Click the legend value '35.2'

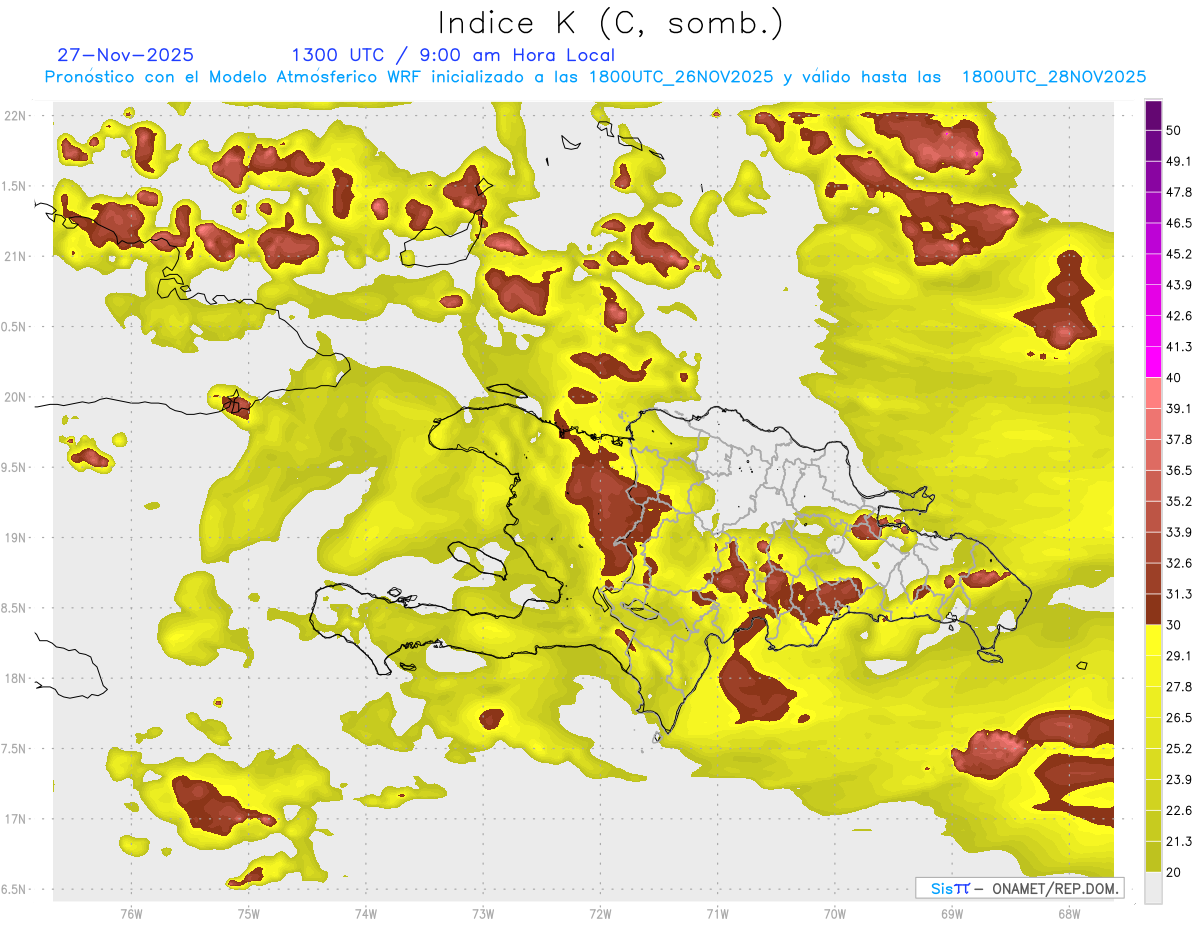(x=1178, y=501)
